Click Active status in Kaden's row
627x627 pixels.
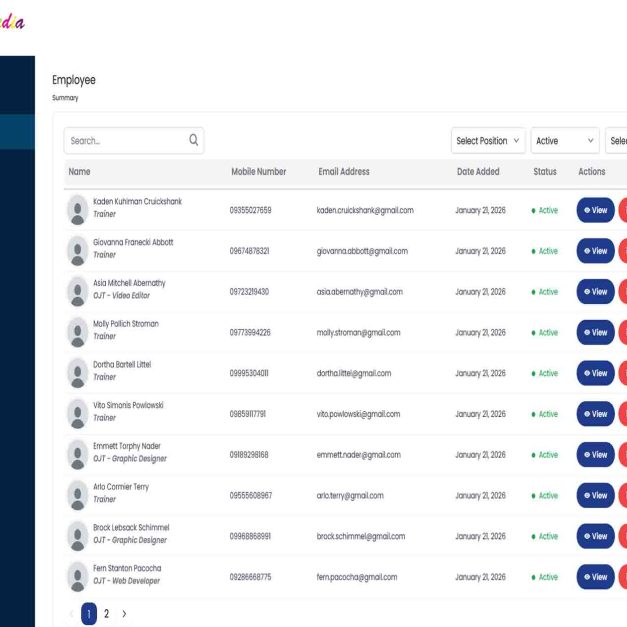pos(545,210)
